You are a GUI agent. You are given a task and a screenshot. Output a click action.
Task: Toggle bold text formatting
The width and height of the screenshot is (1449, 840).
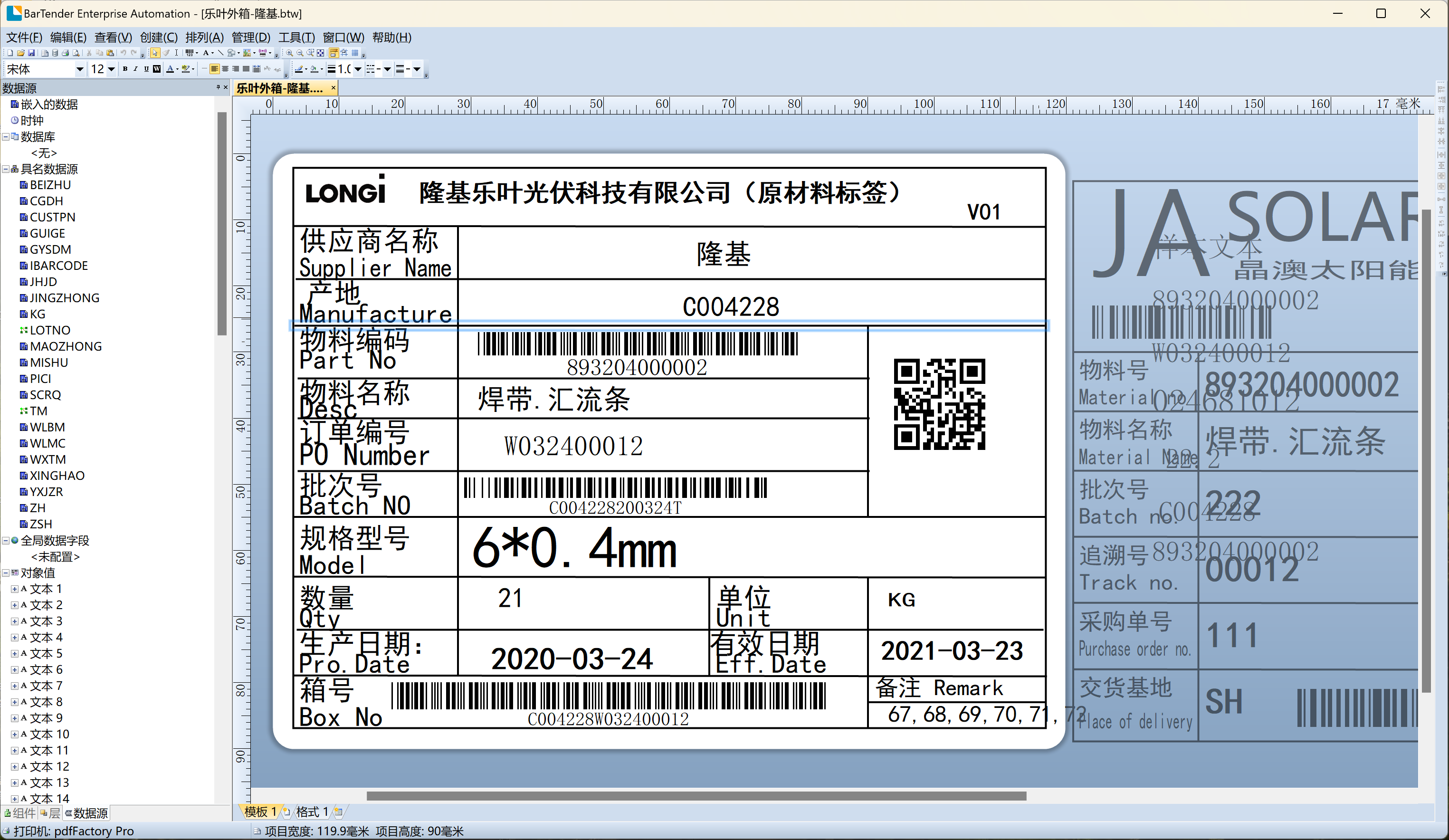click(125, 69)
